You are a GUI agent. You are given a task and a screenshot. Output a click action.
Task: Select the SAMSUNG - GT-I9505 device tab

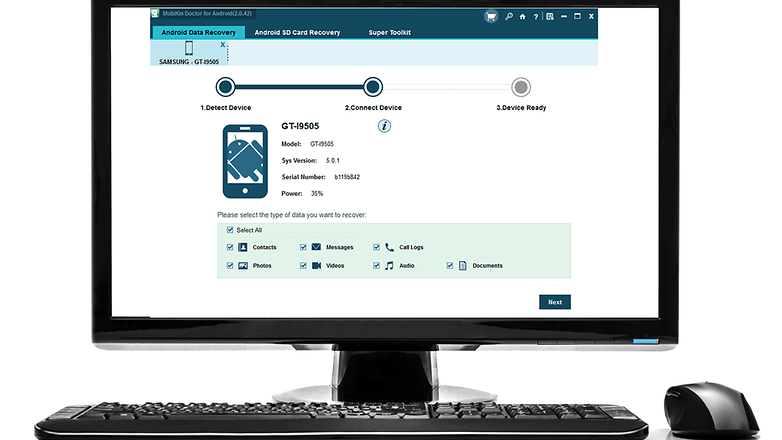(189, 53)
